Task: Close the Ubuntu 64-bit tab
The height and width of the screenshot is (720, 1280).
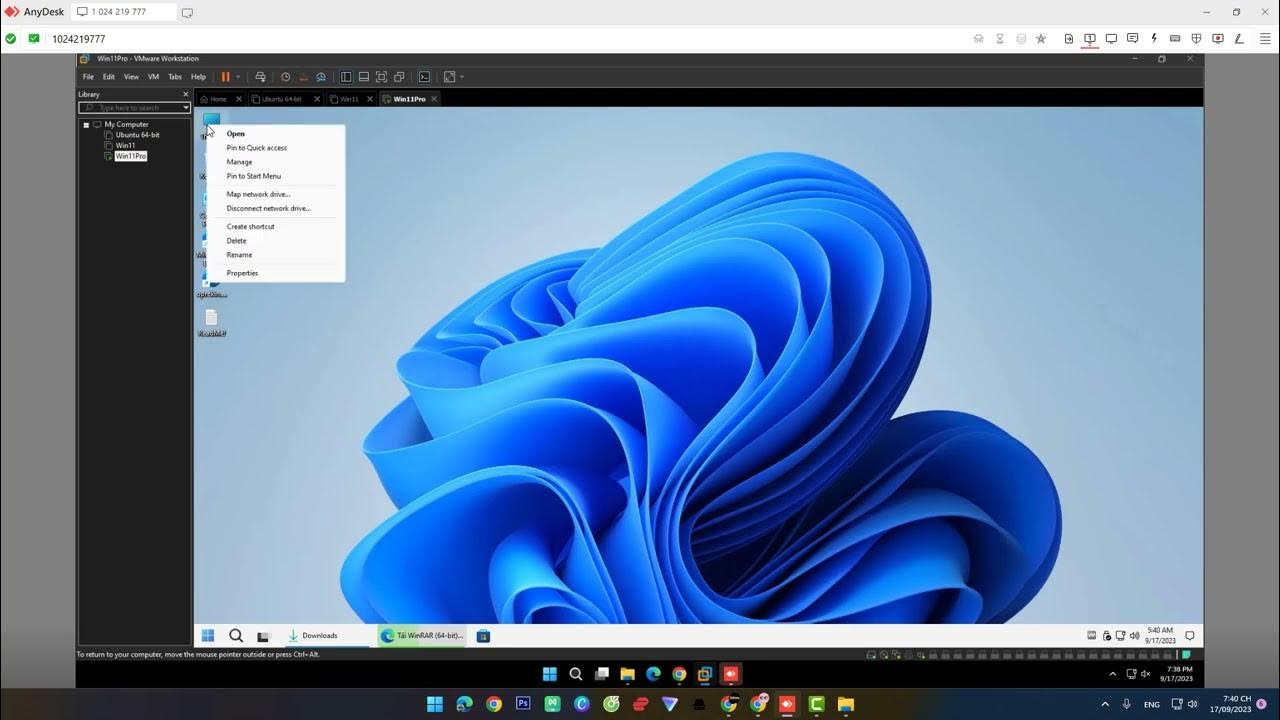Action: coord(317,99)
